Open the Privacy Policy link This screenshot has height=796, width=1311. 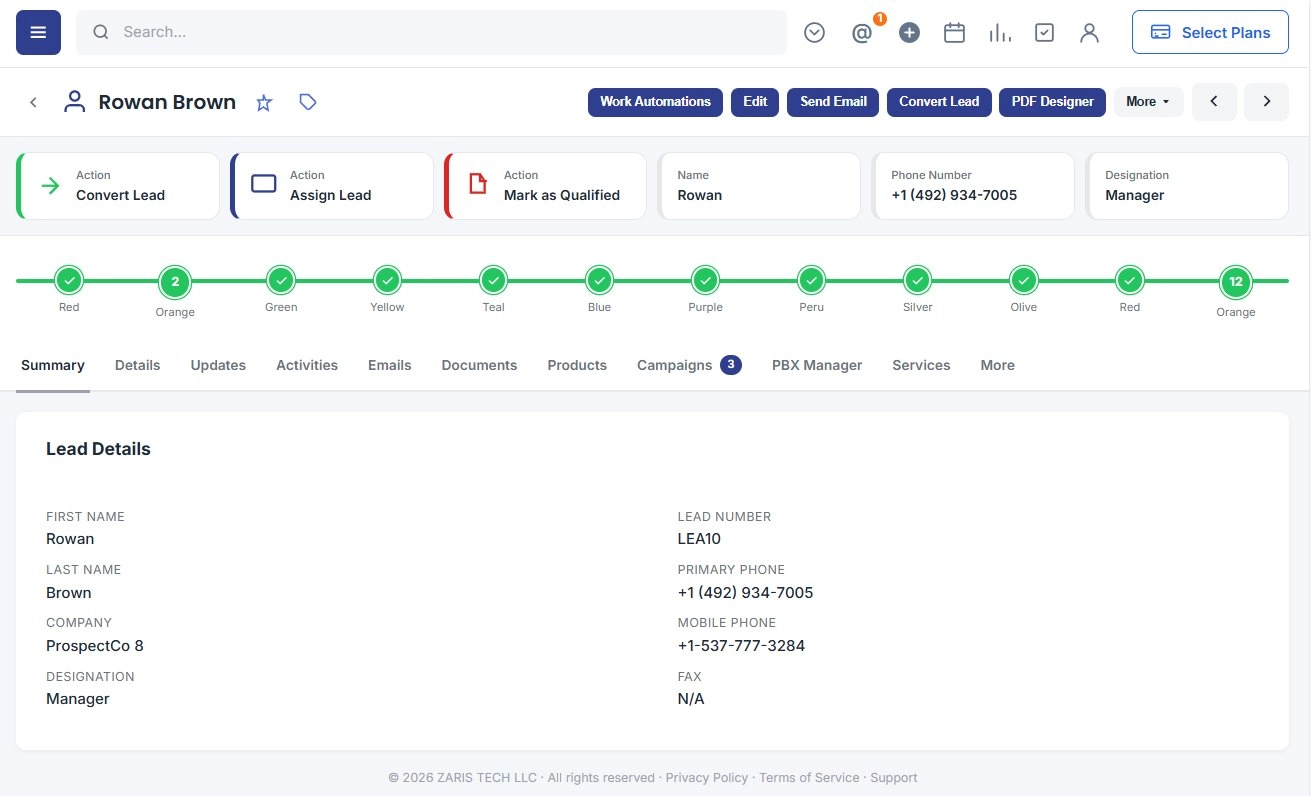(706, 777)
